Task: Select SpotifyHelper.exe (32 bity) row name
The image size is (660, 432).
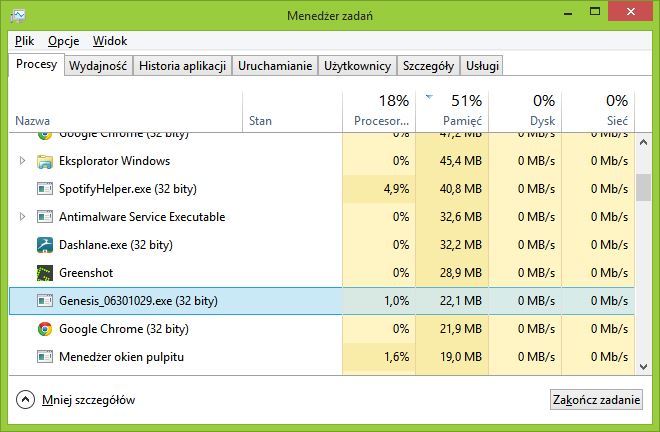Action: click(x=128, y=189)
